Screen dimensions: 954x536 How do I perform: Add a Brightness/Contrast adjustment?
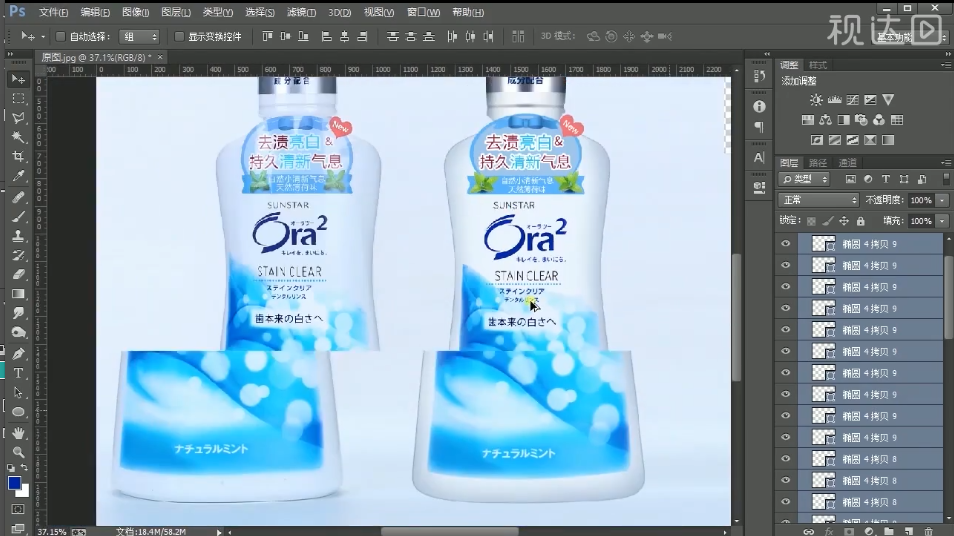pyautogui.click(x=816, y=100)
